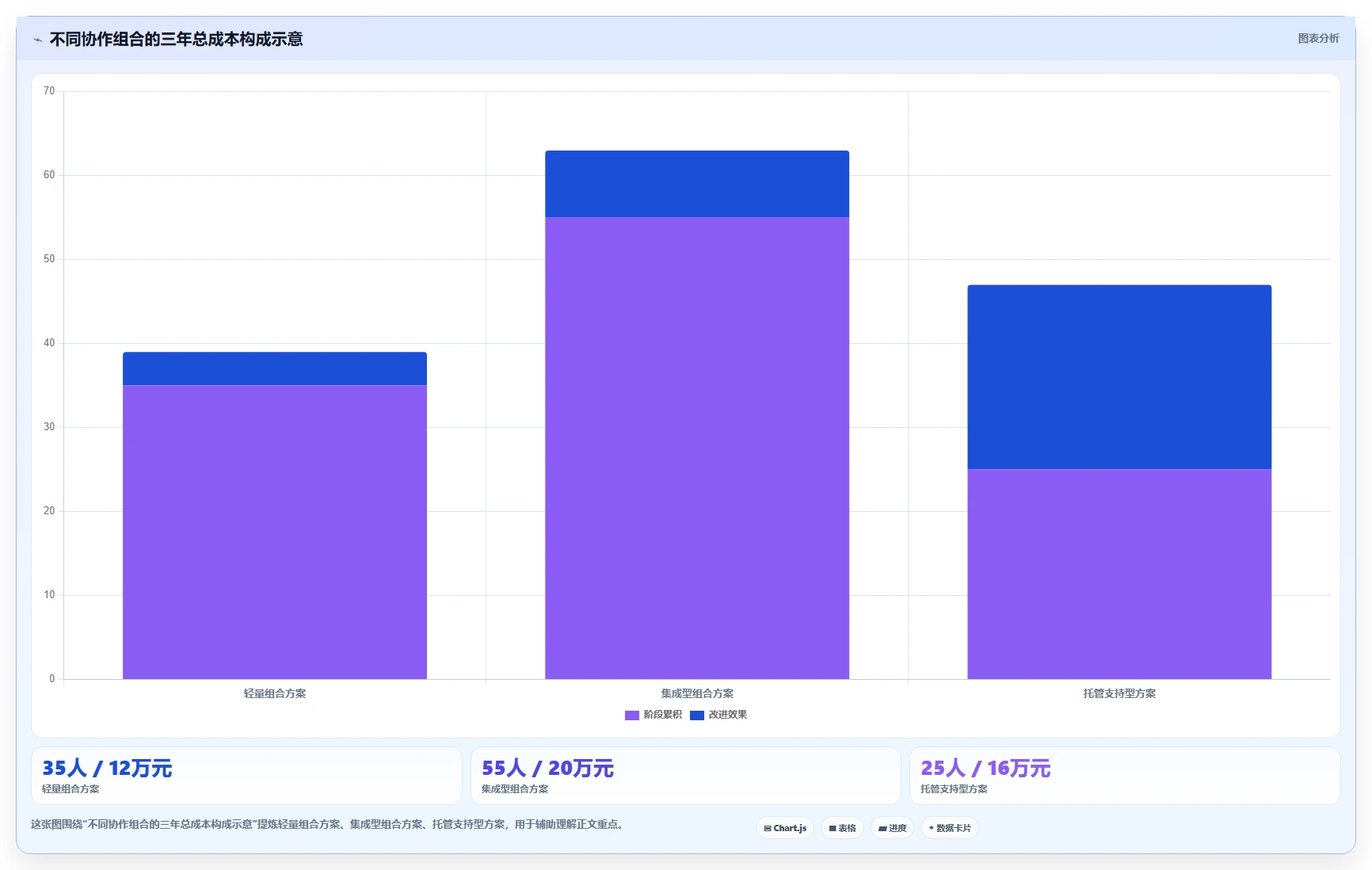This screenshot has height=870, width=1372.
Task: Click the purple 阶段累积 legend swatch
Action: [x=632, y=715]
